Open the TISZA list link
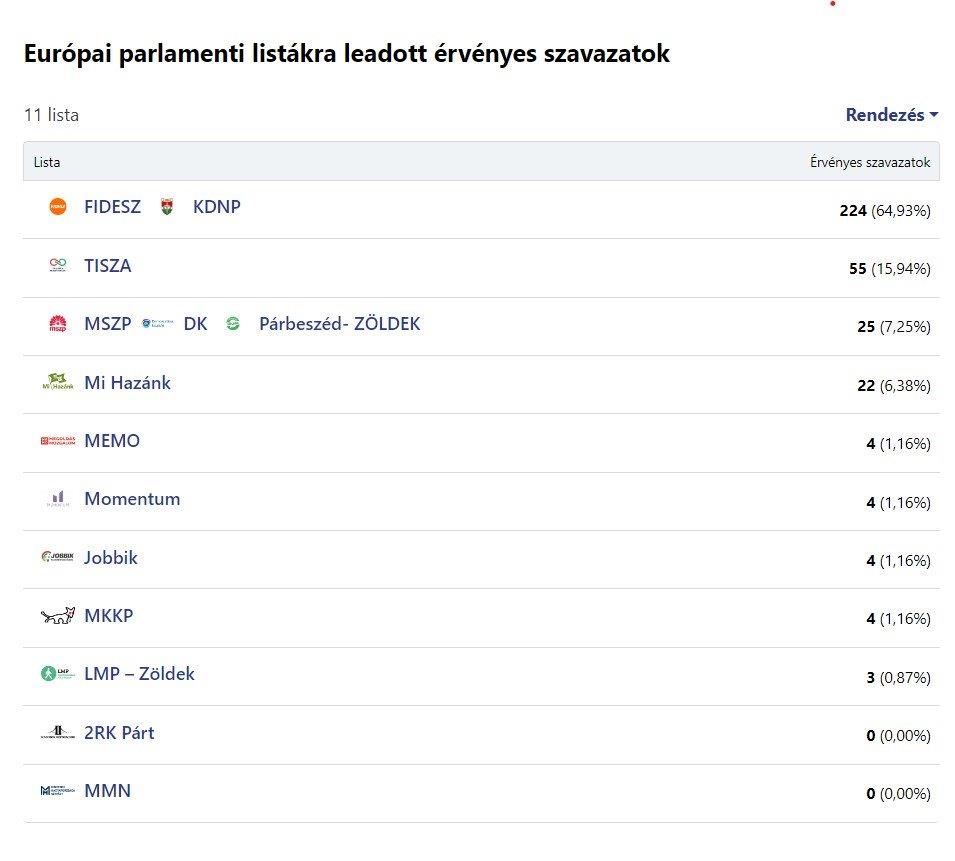This screenshot has width=955, height=861. pyautogui.click(x=108, y=265)
